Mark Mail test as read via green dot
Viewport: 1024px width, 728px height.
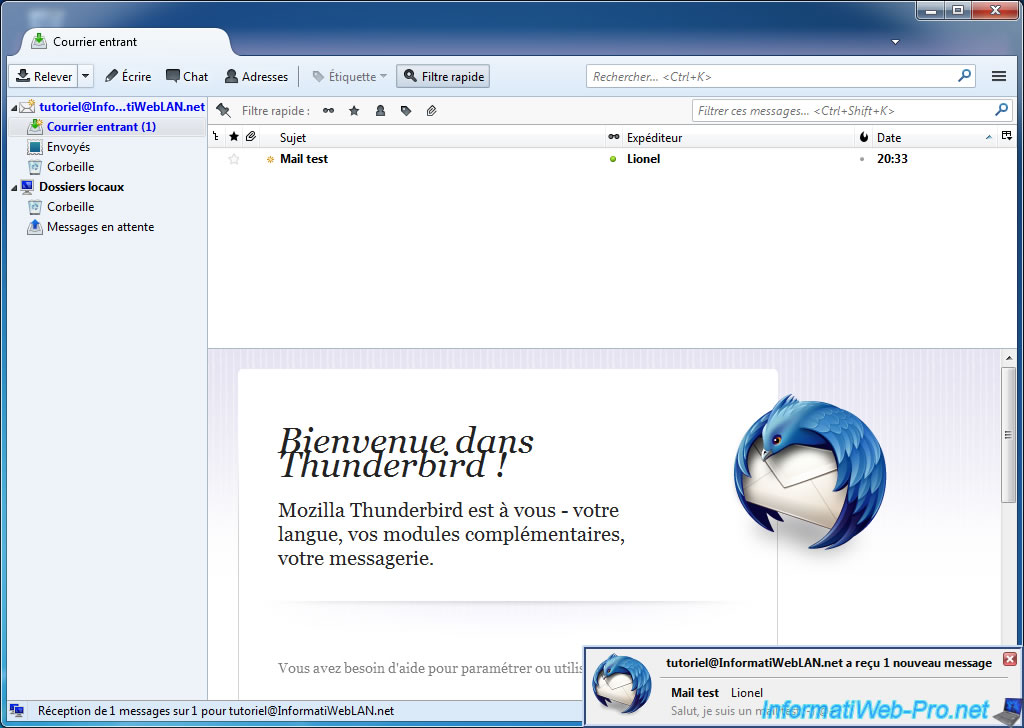tap(613, 159)
